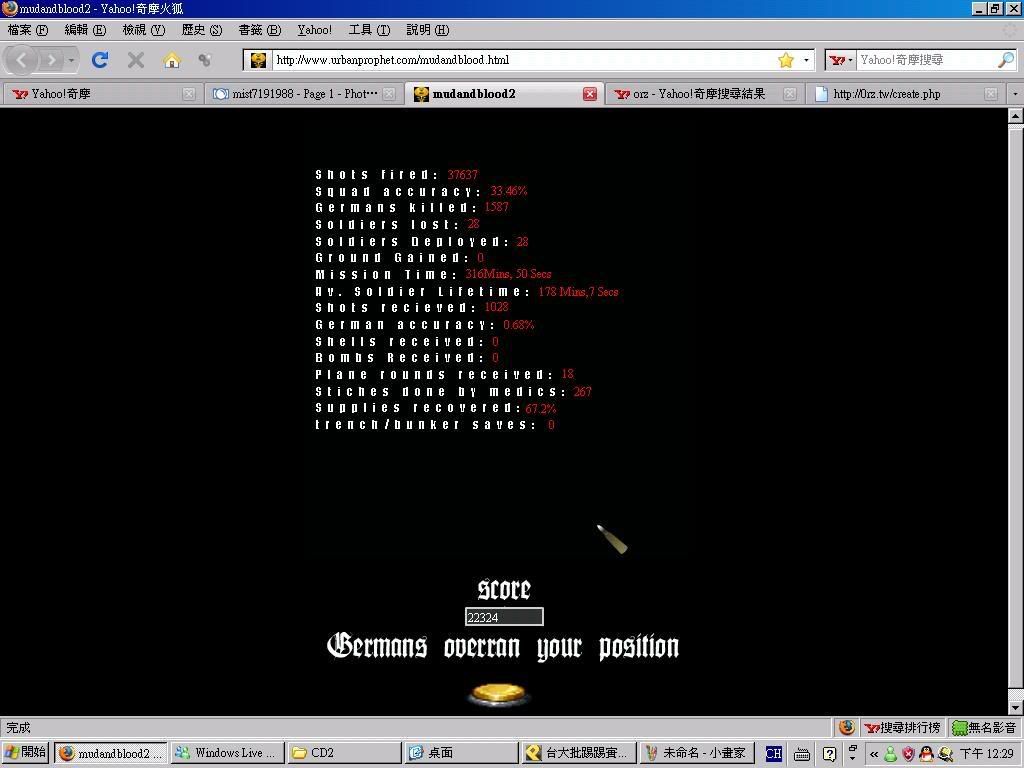Close the mudandblood2 tab
This screenshot has height=768, width=1024.
pyautogui.click(x=590, y=94)
